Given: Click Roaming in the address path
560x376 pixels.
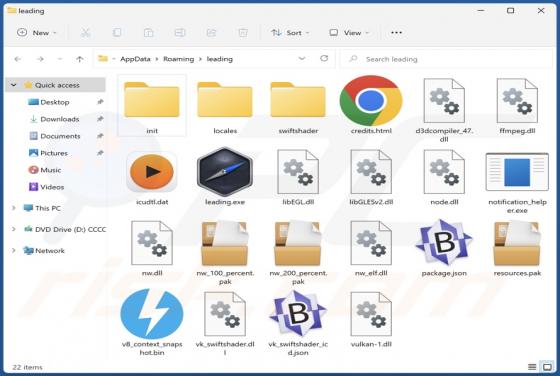Looking at the screenshot, I should tap(179, 59).
